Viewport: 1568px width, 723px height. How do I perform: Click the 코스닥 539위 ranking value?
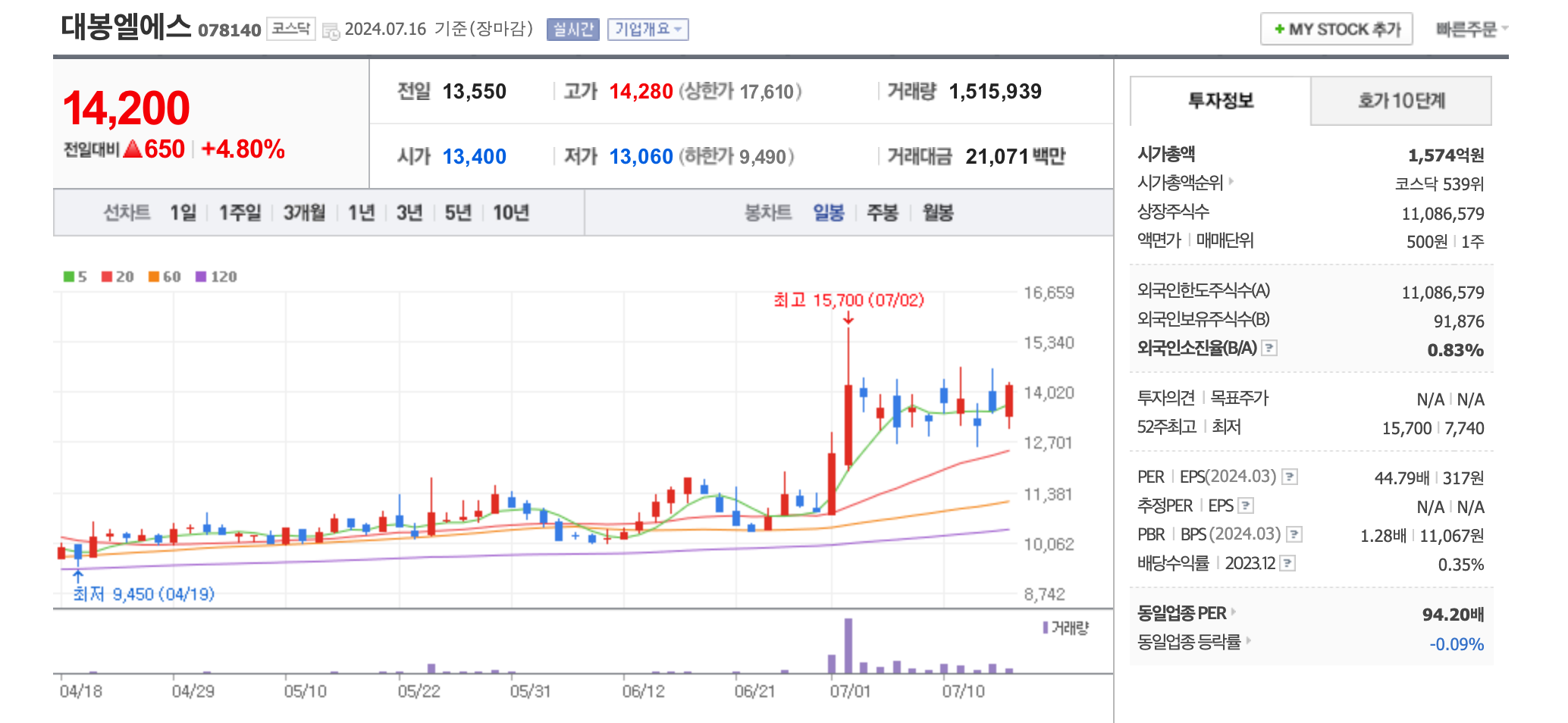(1439, 184)
